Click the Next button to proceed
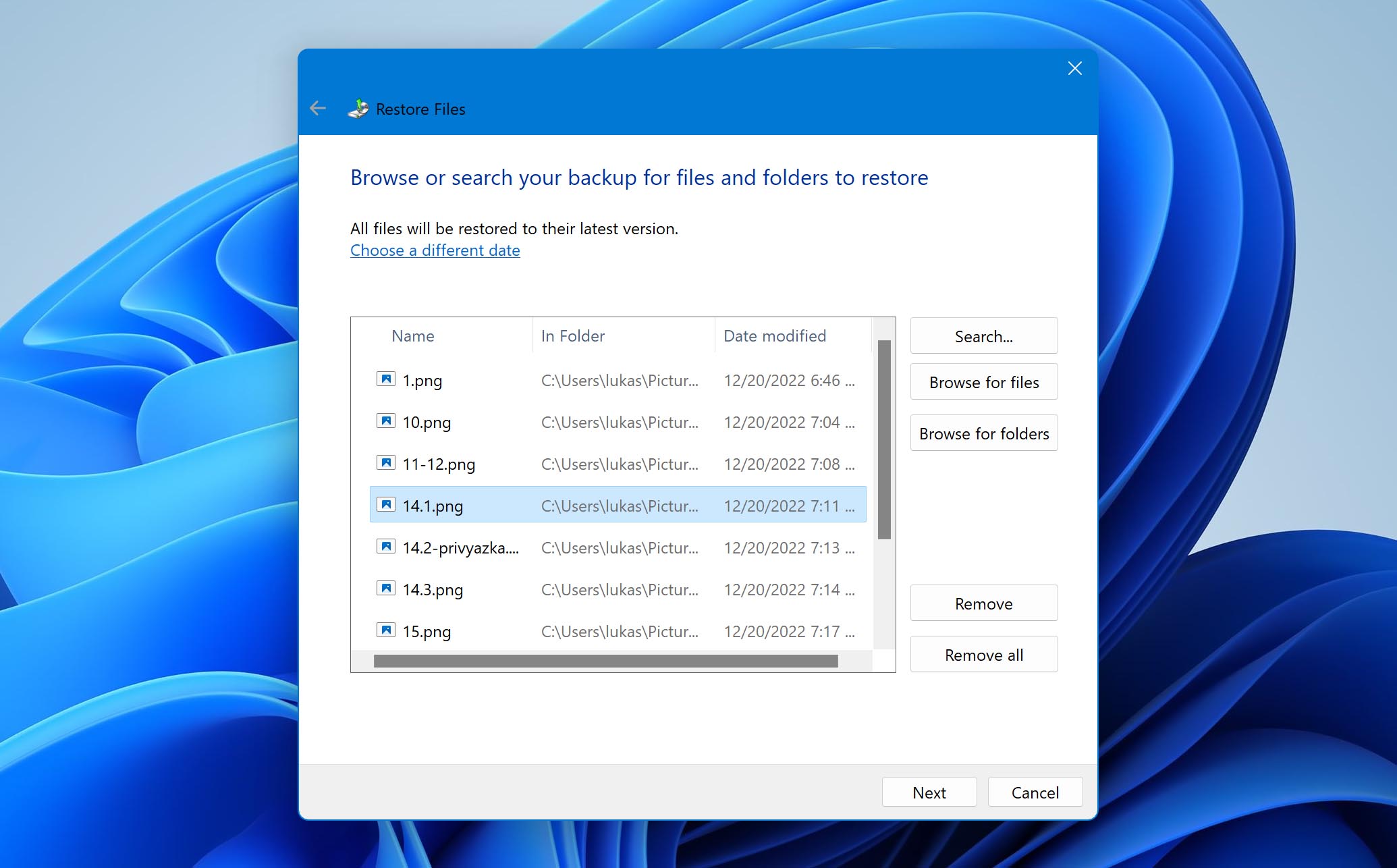 (927, 791)
